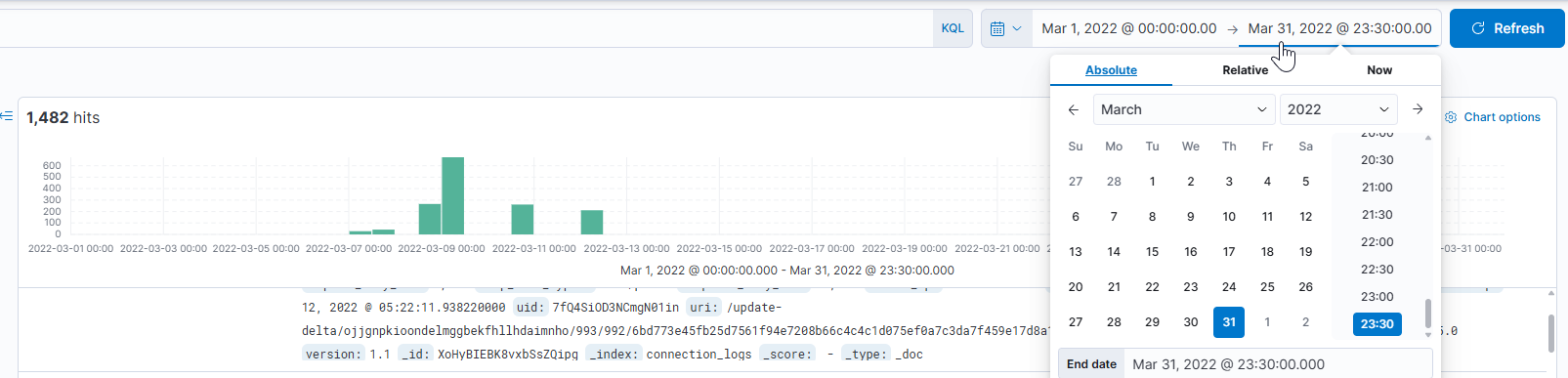
Task: Switch to the Now tab
Action: pyautogui.click(x=1379, y=70)
